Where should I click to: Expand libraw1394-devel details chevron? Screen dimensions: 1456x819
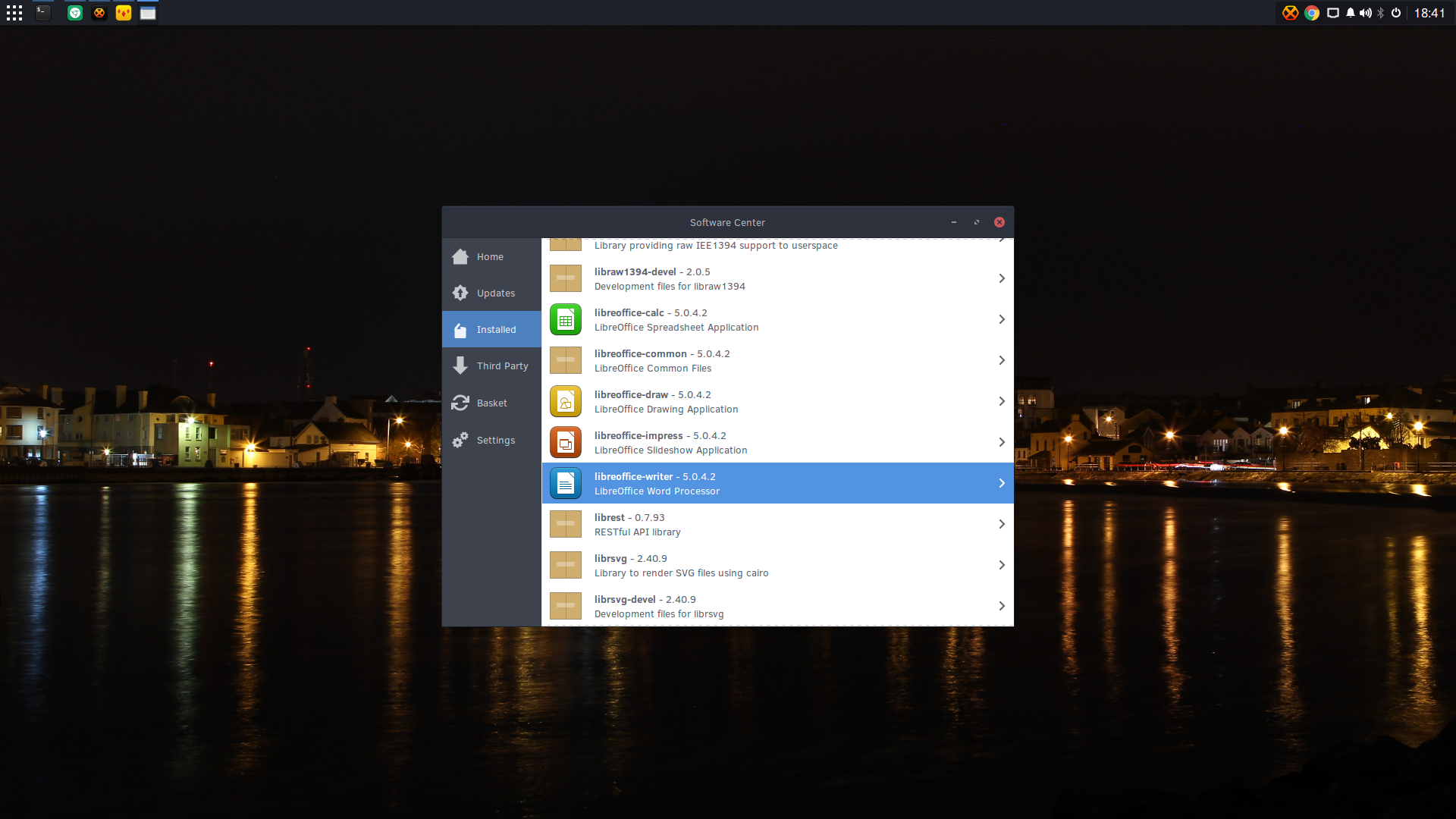[x=1002, y=278]
